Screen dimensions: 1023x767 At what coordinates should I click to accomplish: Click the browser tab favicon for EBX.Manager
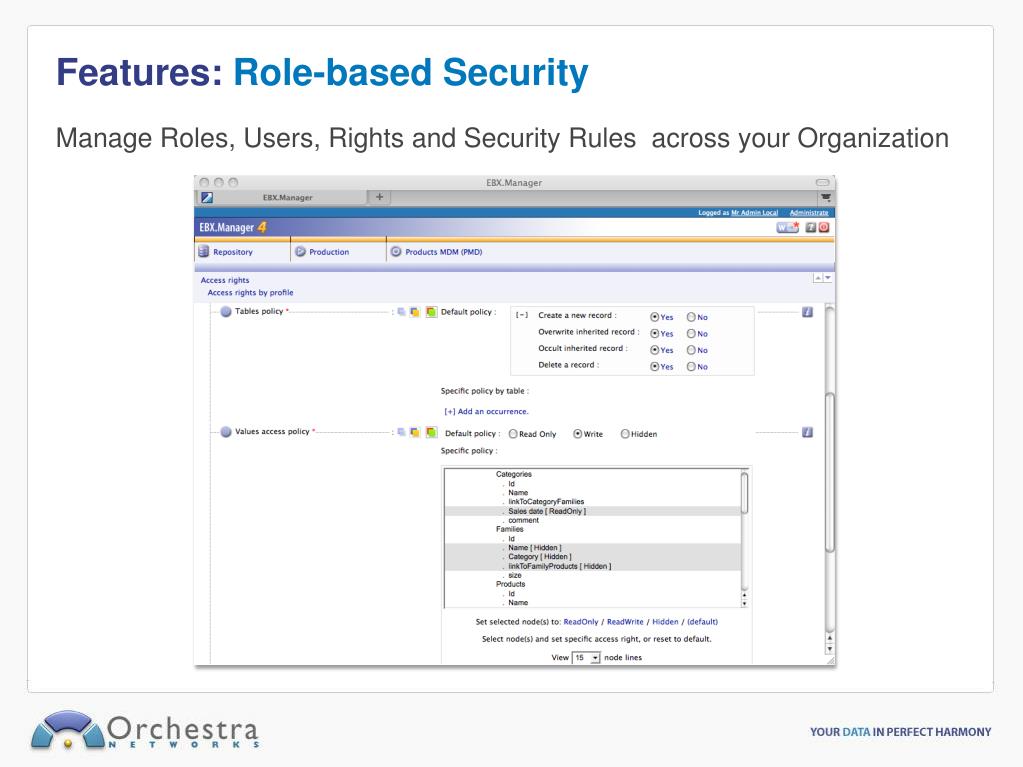[207, 197]
